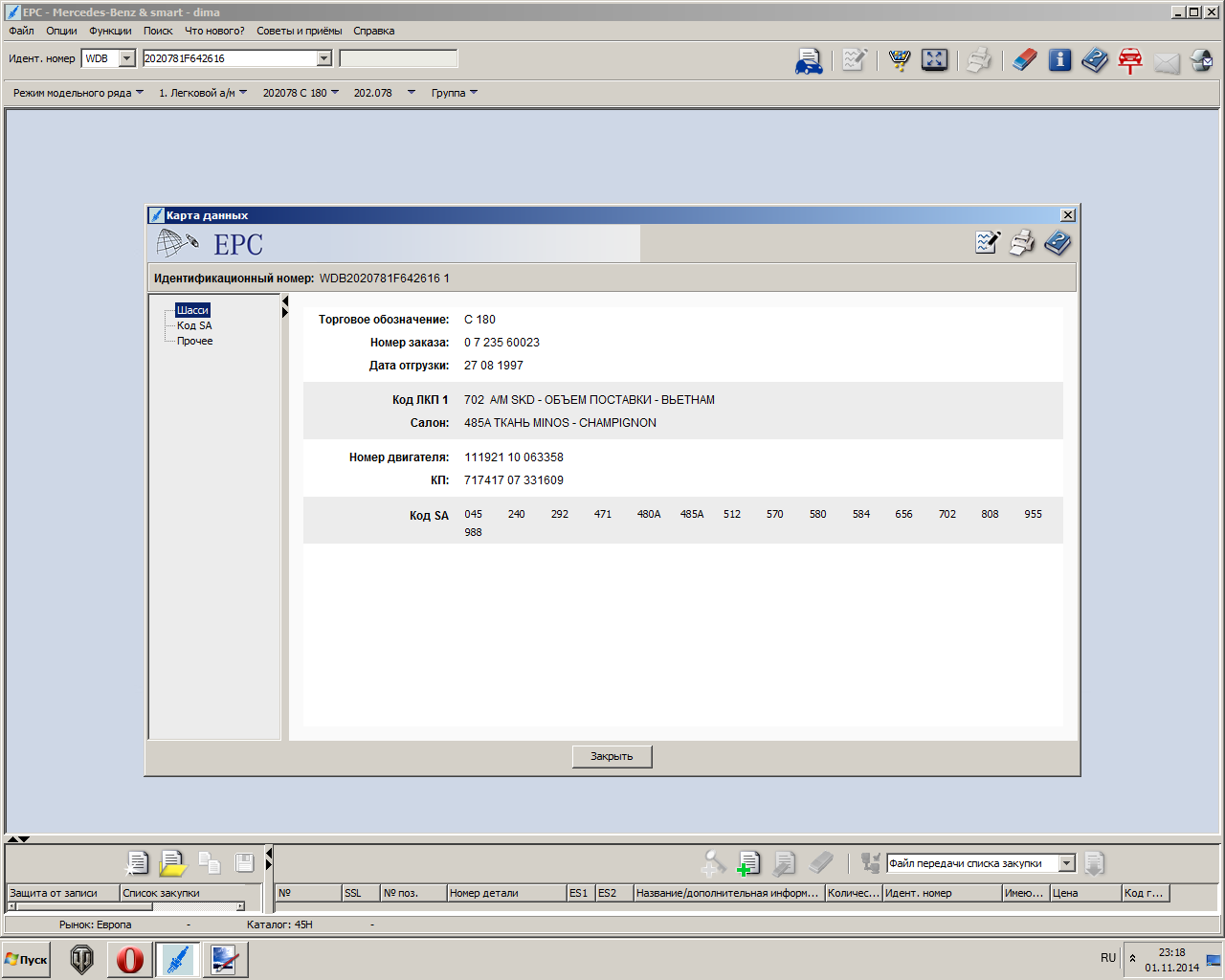Open the Советы и приёмы menu
Screen dimensions: 1225x980
tap(299, 31)
